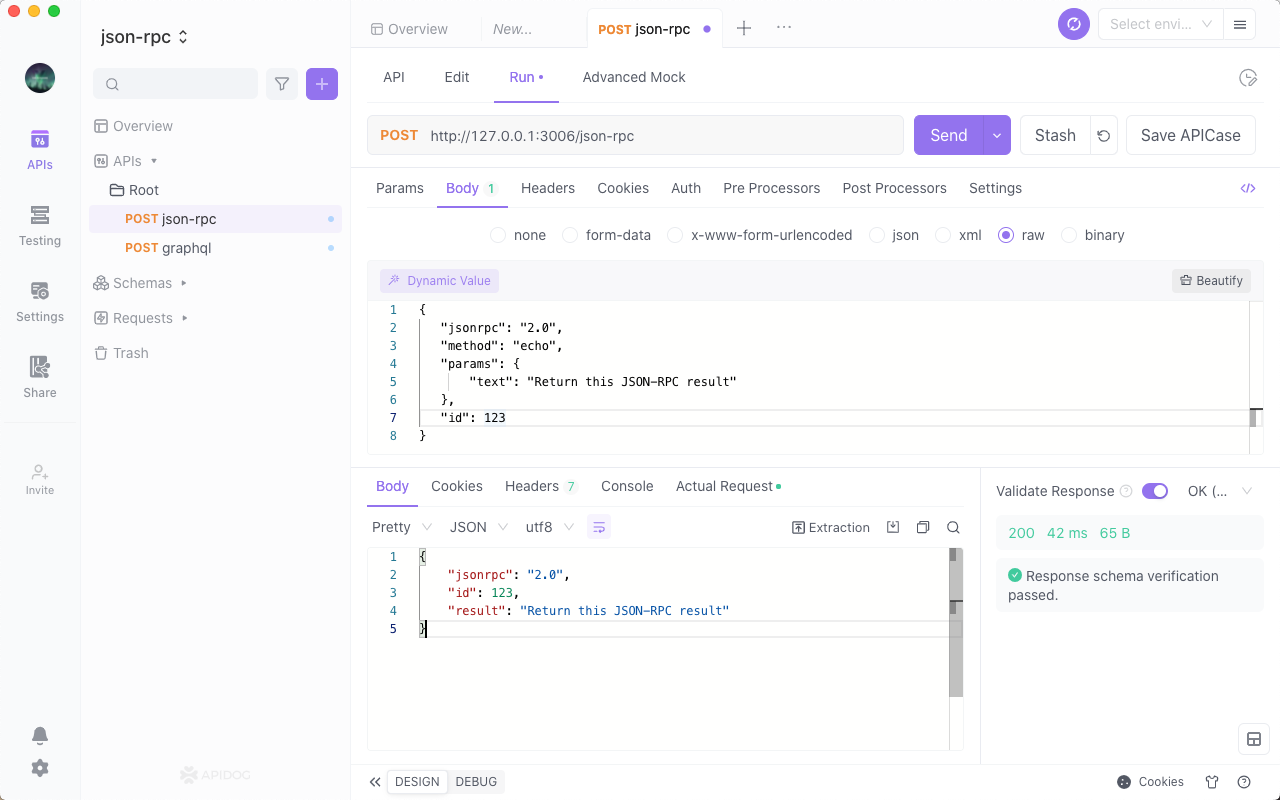Toggle the Validate Response switch
The image size is (1280, 800).
[x=1154, y=491]
